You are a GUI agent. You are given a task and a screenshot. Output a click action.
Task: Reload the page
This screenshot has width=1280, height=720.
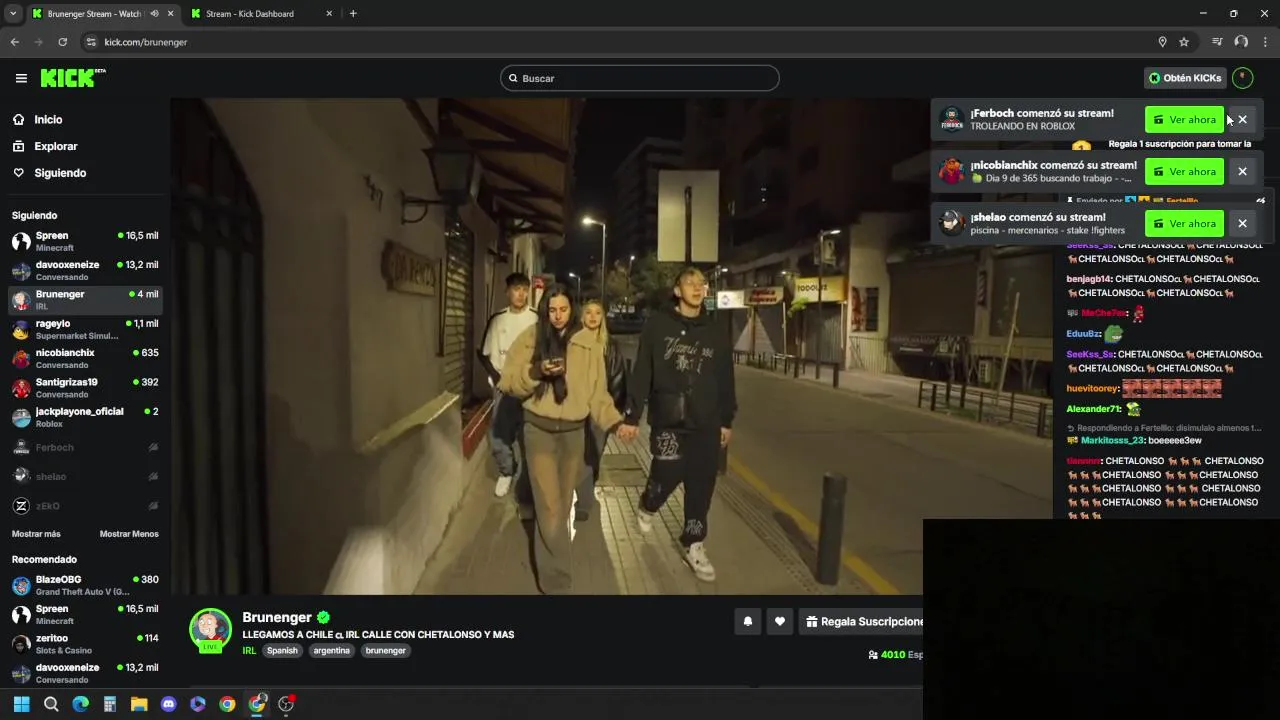[x=62, y=42]
